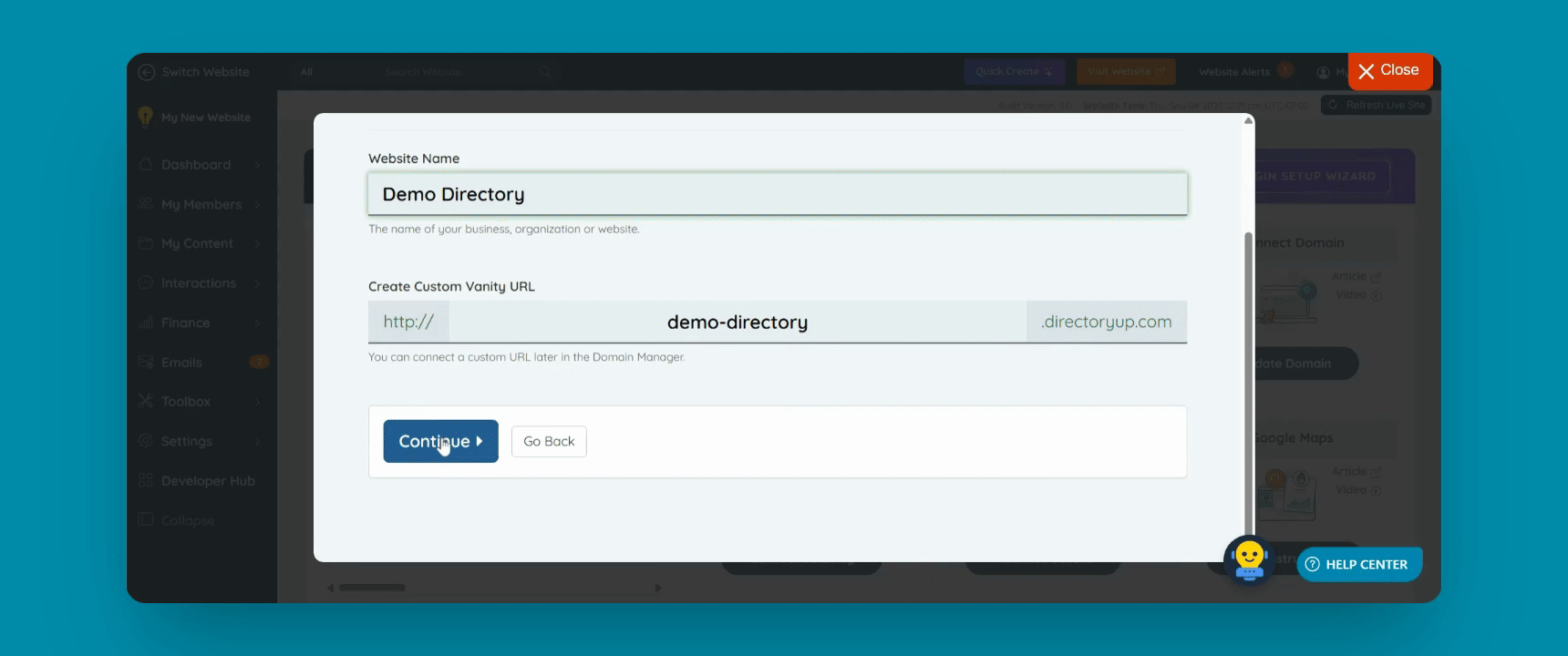Click the horizontal scrollbar right arrow
The height and width of the screenshot is (656, 1568).
[658, 589]
